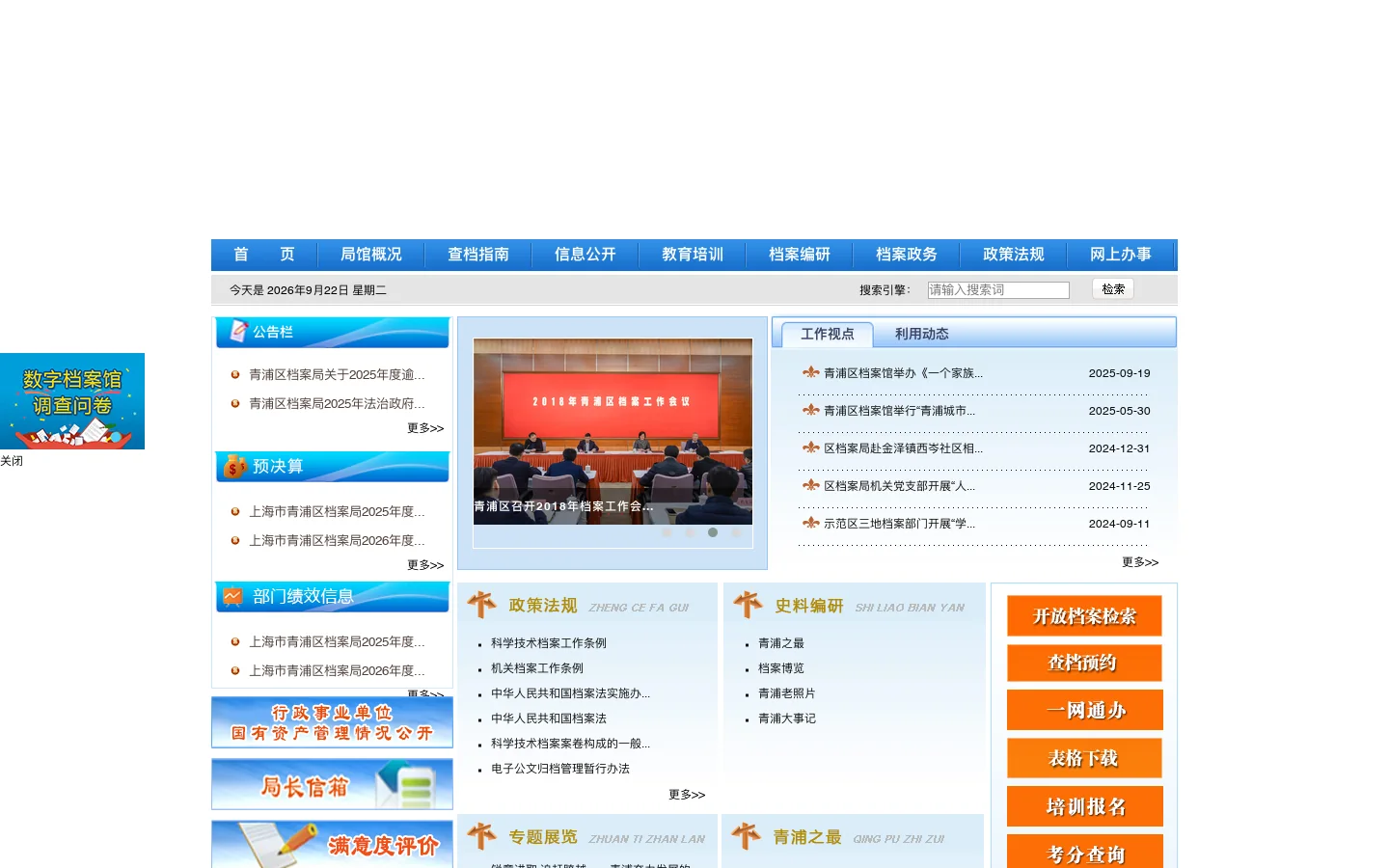Click the 政策法规 section signpost icon
The height and width of the screenshot is (868, 1389).
pyautogui.click(x=481, y=605)
